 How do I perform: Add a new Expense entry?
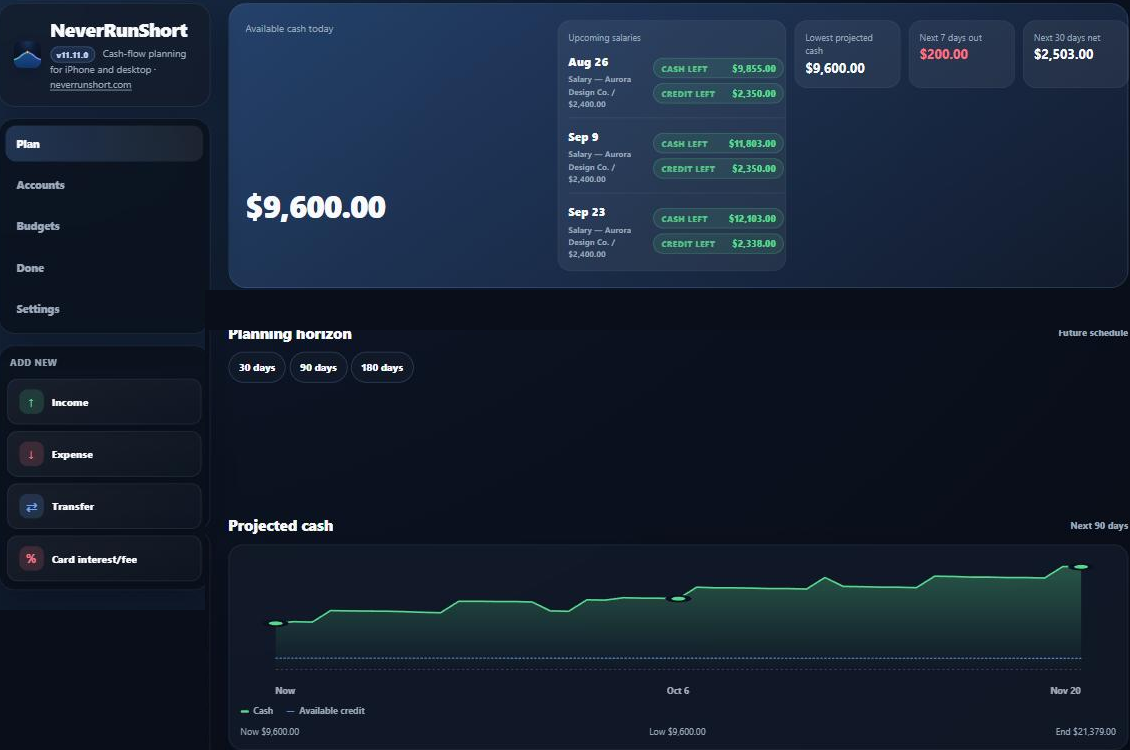pyautogui.click(x=104, y=454)
